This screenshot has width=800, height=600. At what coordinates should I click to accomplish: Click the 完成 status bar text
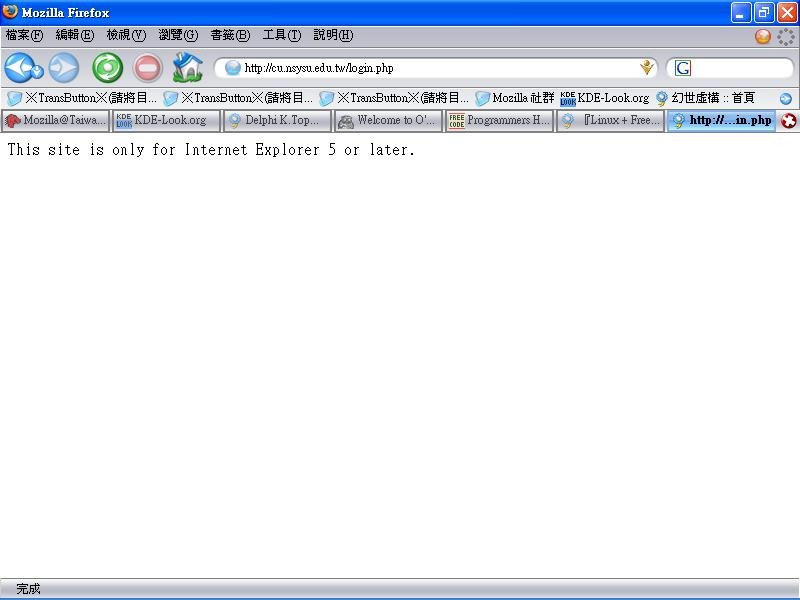coord(28,589)
